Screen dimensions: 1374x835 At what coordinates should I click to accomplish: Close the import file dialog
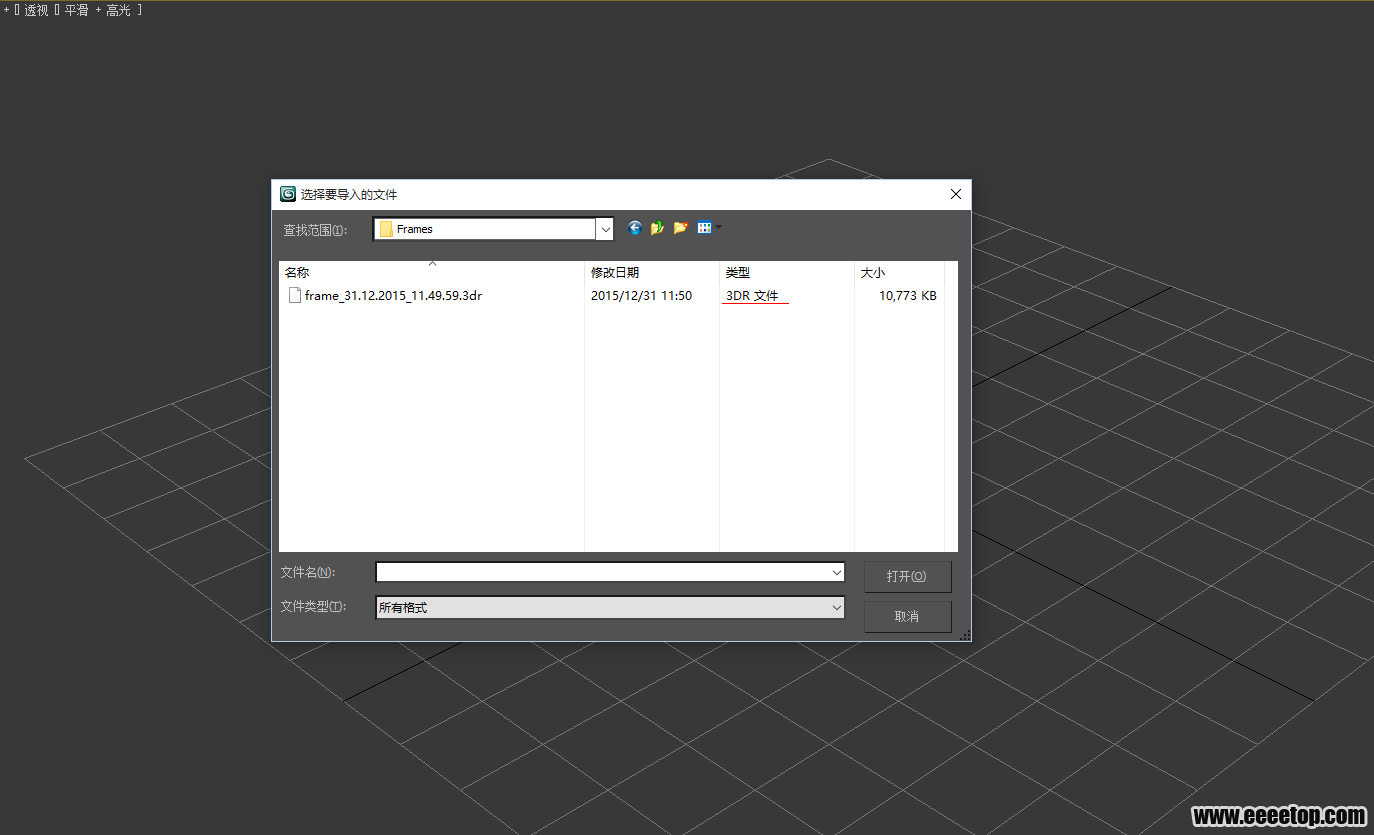(x=956, y=195)
